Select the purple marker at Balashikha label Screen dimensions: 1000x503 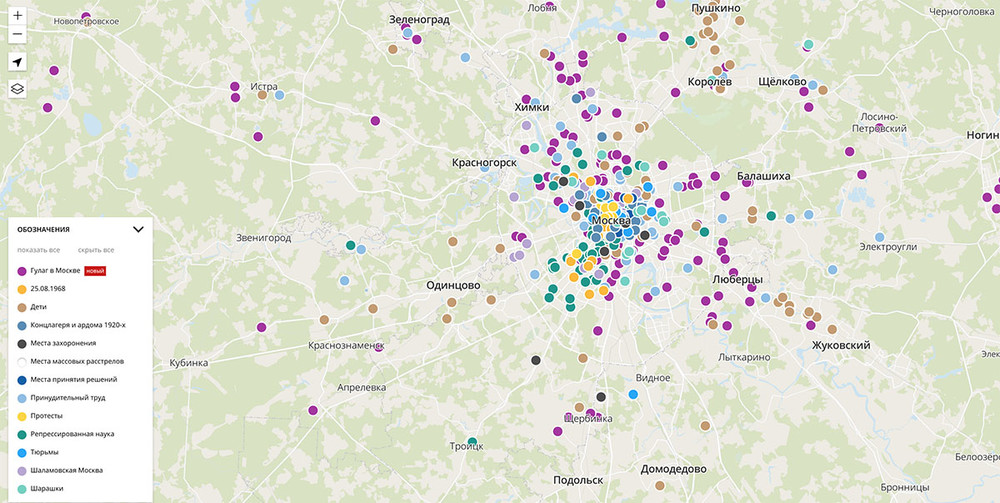click(x=747, y=183)
